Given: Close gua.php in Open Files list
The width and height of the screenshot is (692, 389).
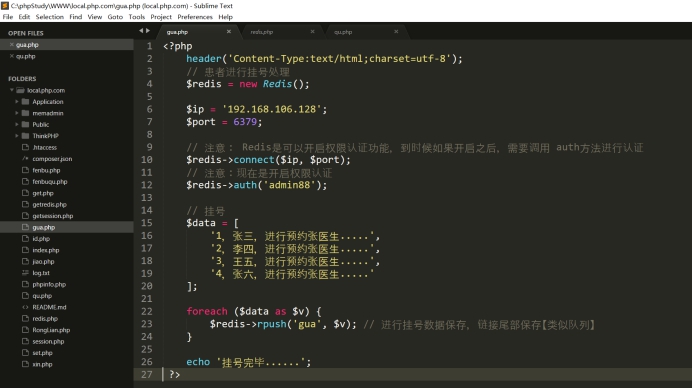Looking at the screenshot, I should pyautogui.click(x=11, y=45).
